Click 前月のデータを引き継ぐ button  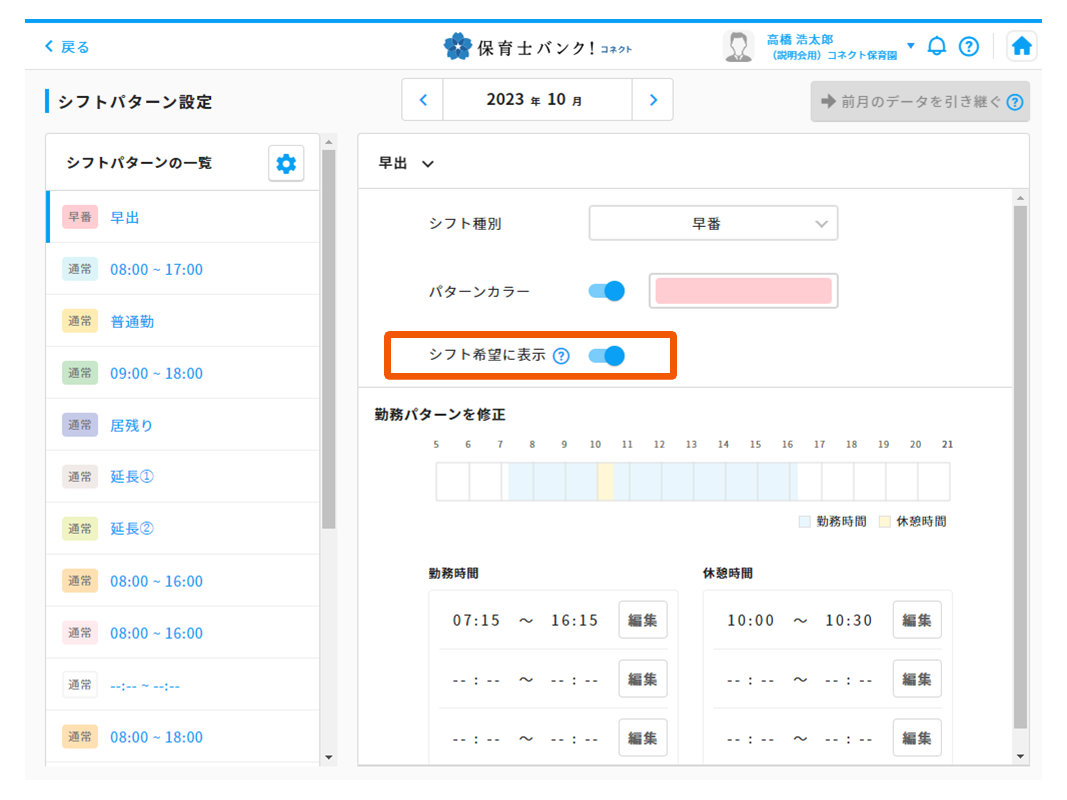(919, 101)
